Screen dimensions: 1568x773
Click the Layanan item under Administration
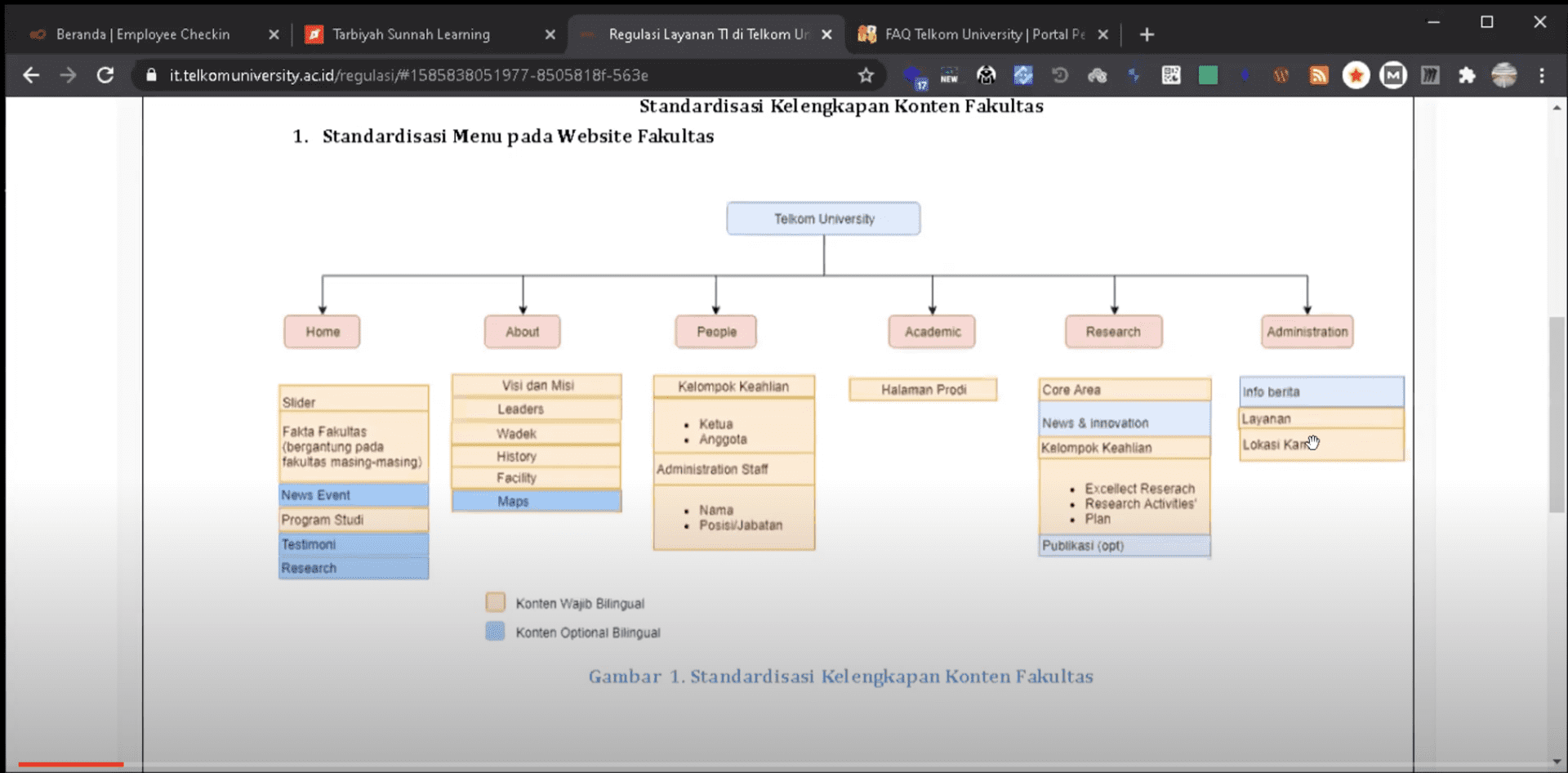point(1321,418)
